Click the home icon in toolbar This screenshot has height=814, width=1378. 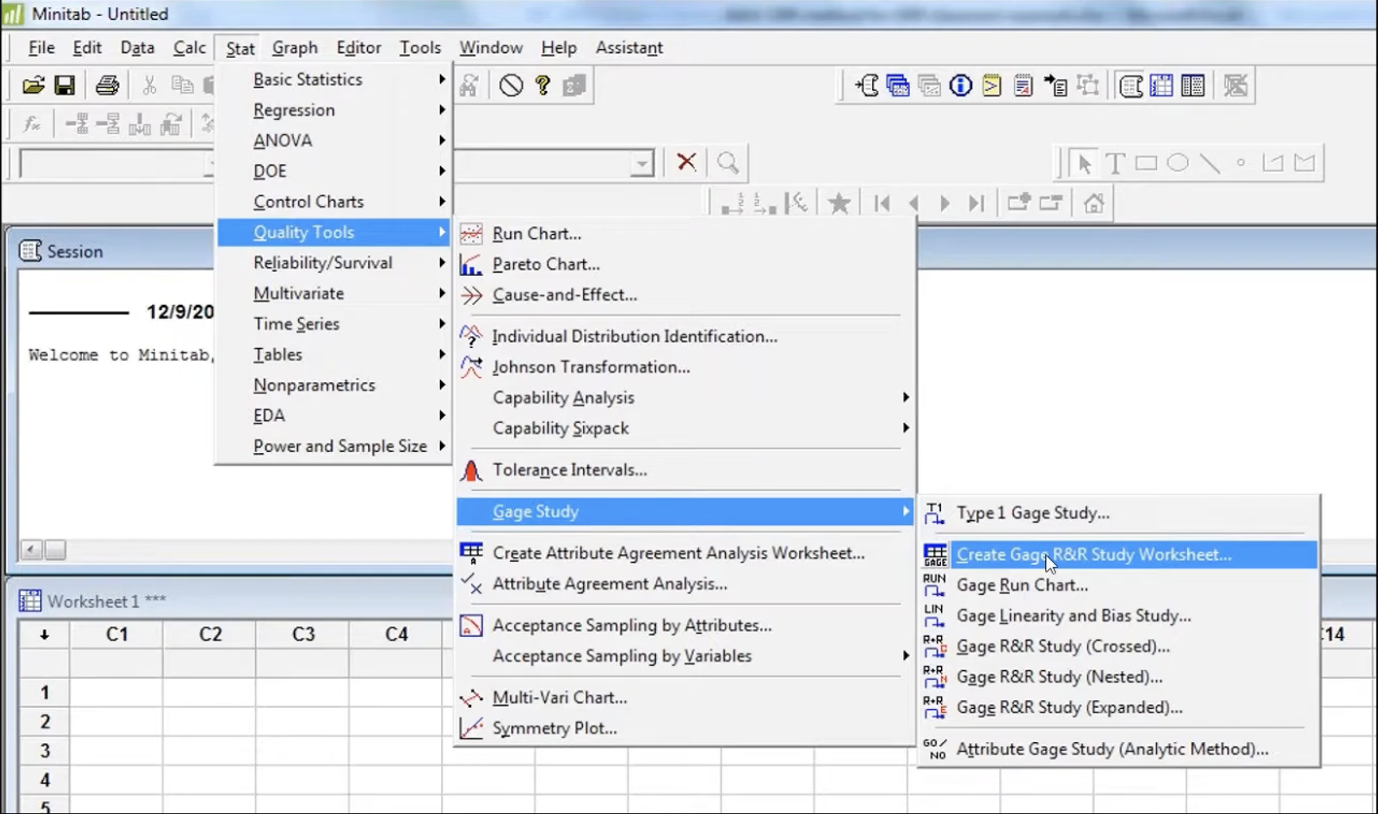(1094, 203)
